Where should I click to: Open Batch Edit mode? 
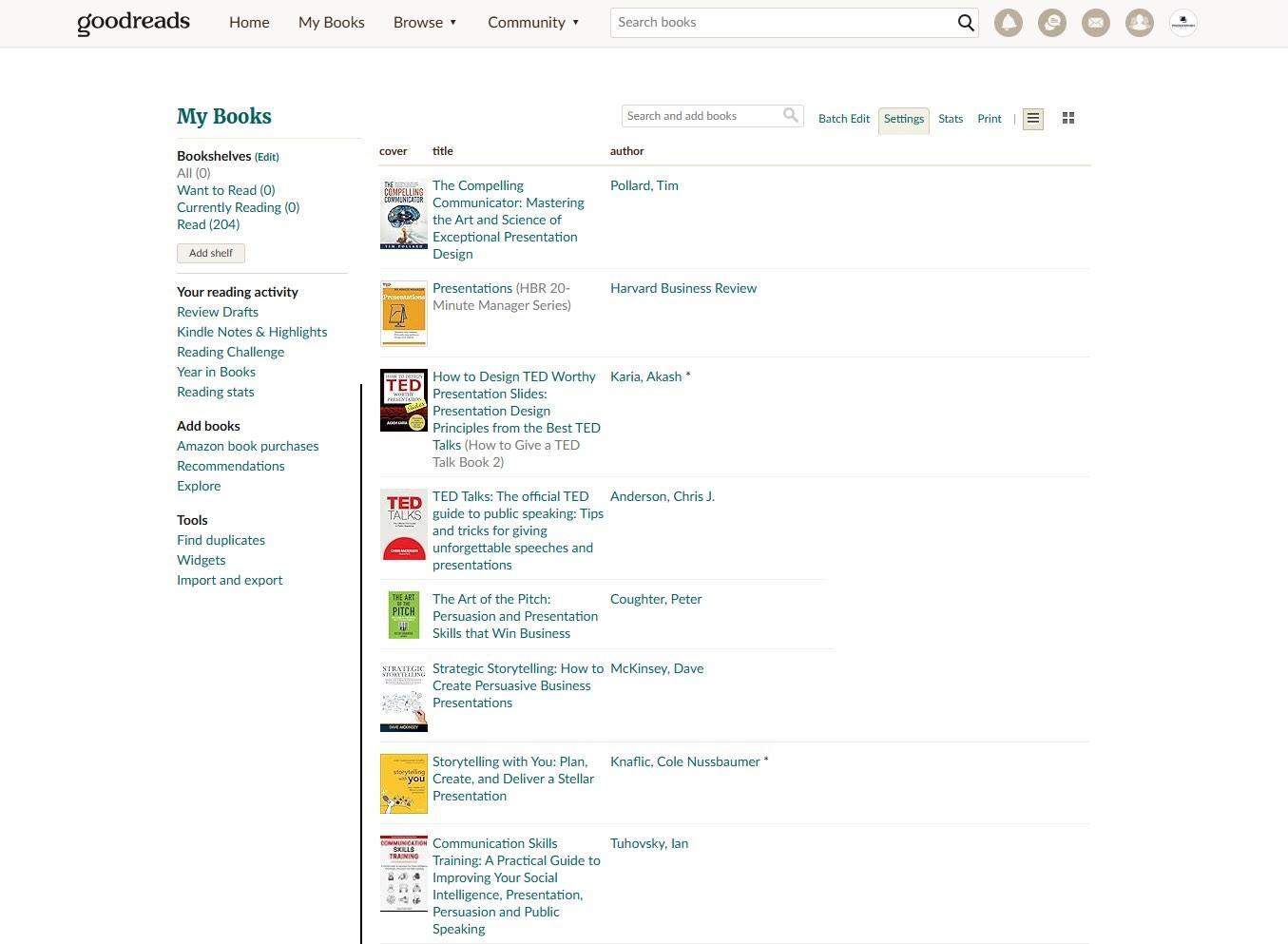point(843,119)
